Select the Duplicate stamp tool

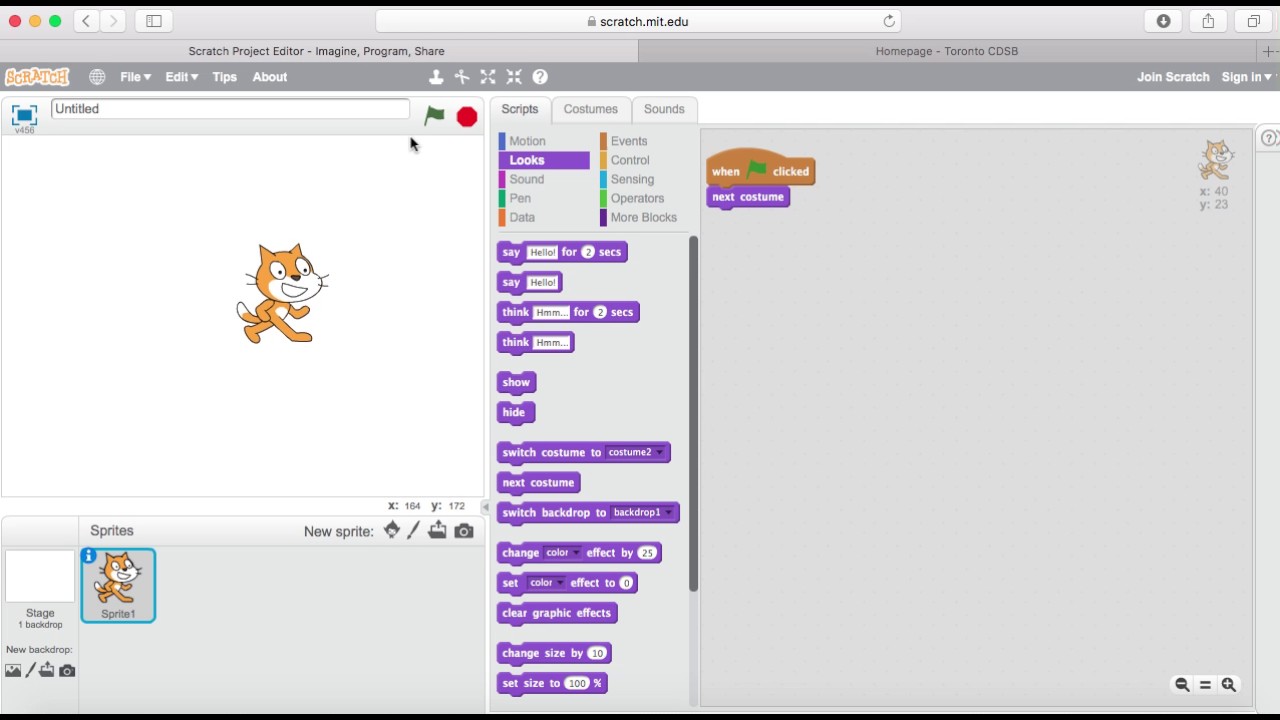(436, 77)
